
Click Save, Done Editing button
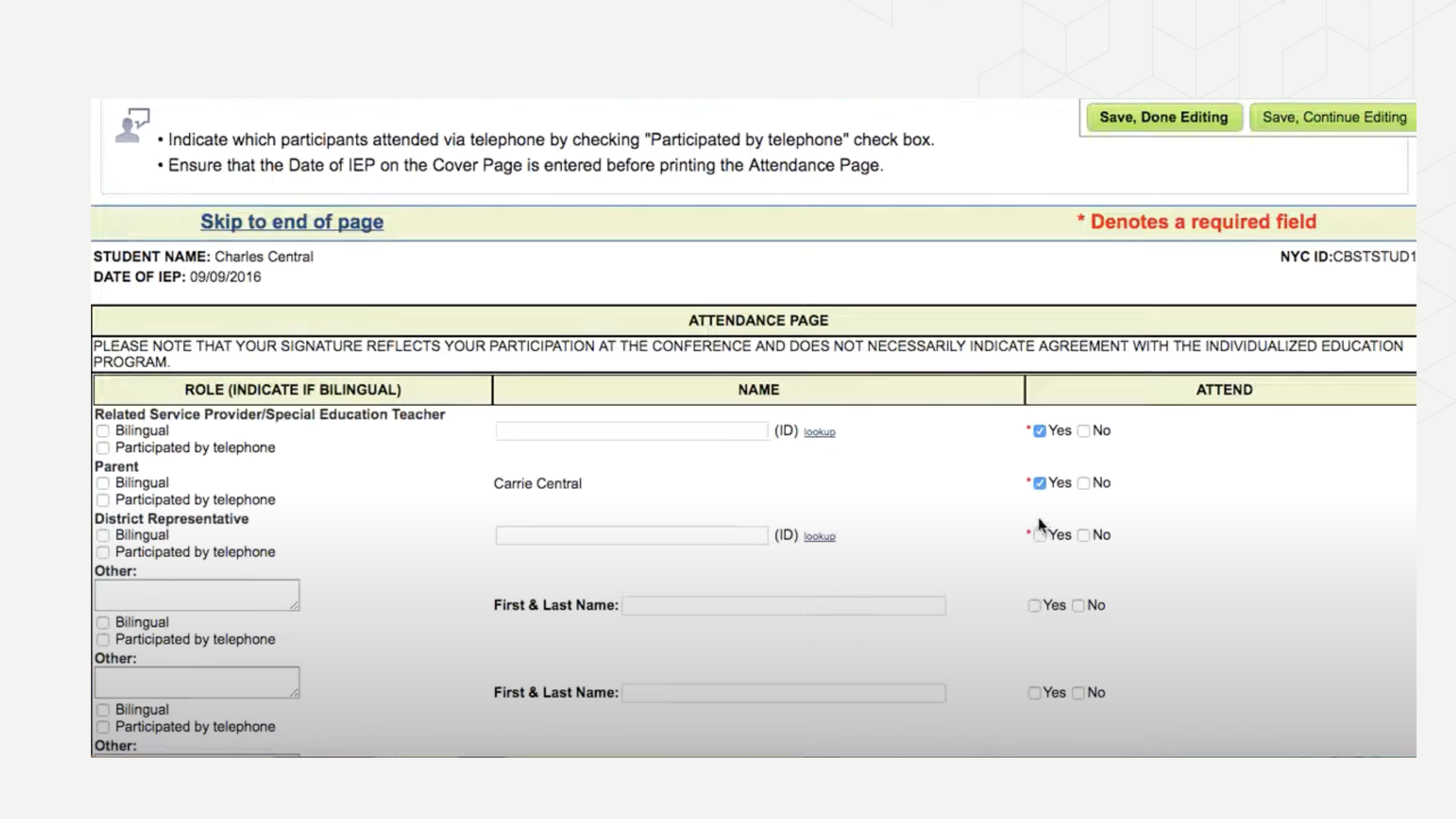pyautogui.click(x=1163, y=118)
